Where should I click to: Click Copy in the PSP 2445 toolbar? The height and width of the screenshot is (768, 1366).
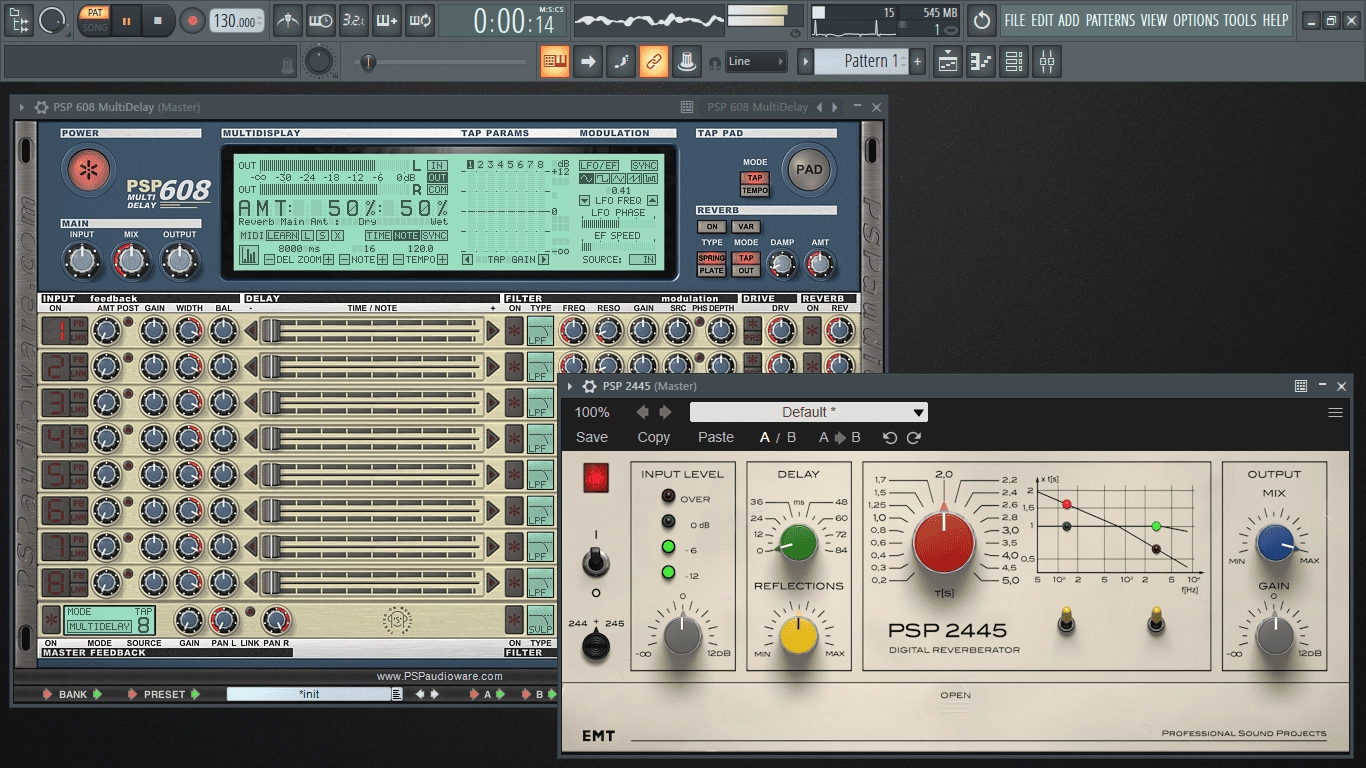click(x=654, y=437)
